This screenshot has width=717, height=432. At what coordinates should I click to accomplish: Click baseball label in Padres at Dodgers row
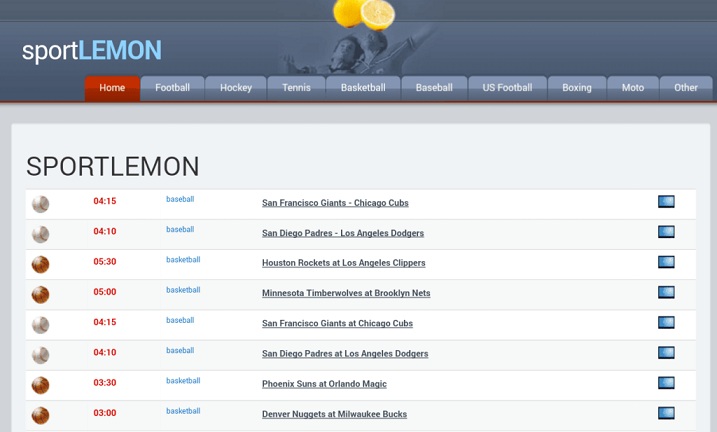pos(180,350)
